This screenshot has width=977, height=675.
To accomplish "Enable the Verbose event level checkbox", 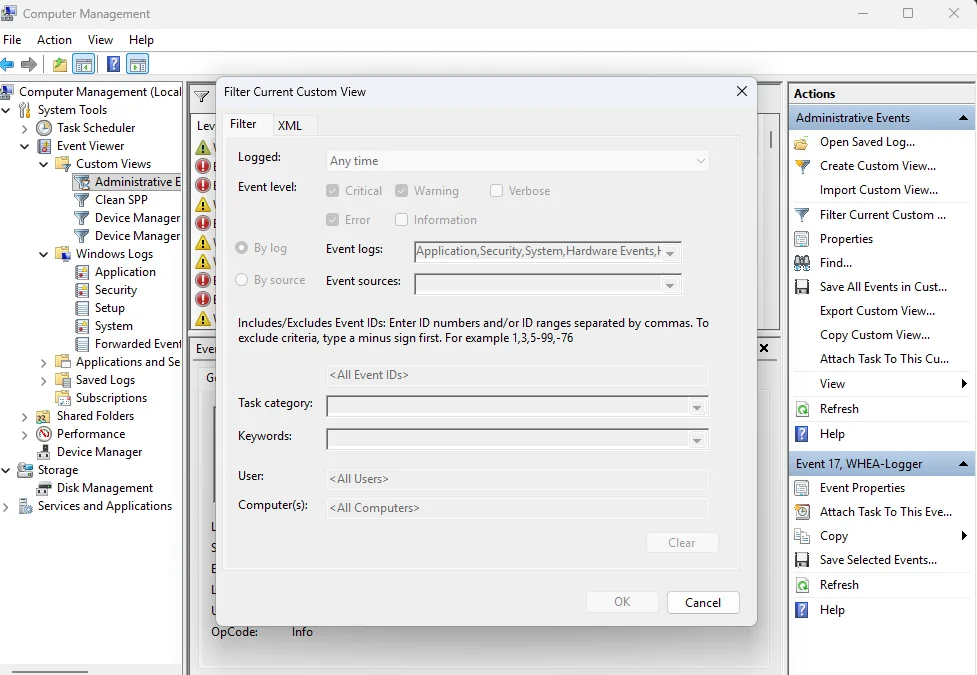I will [x=496, y=191].
